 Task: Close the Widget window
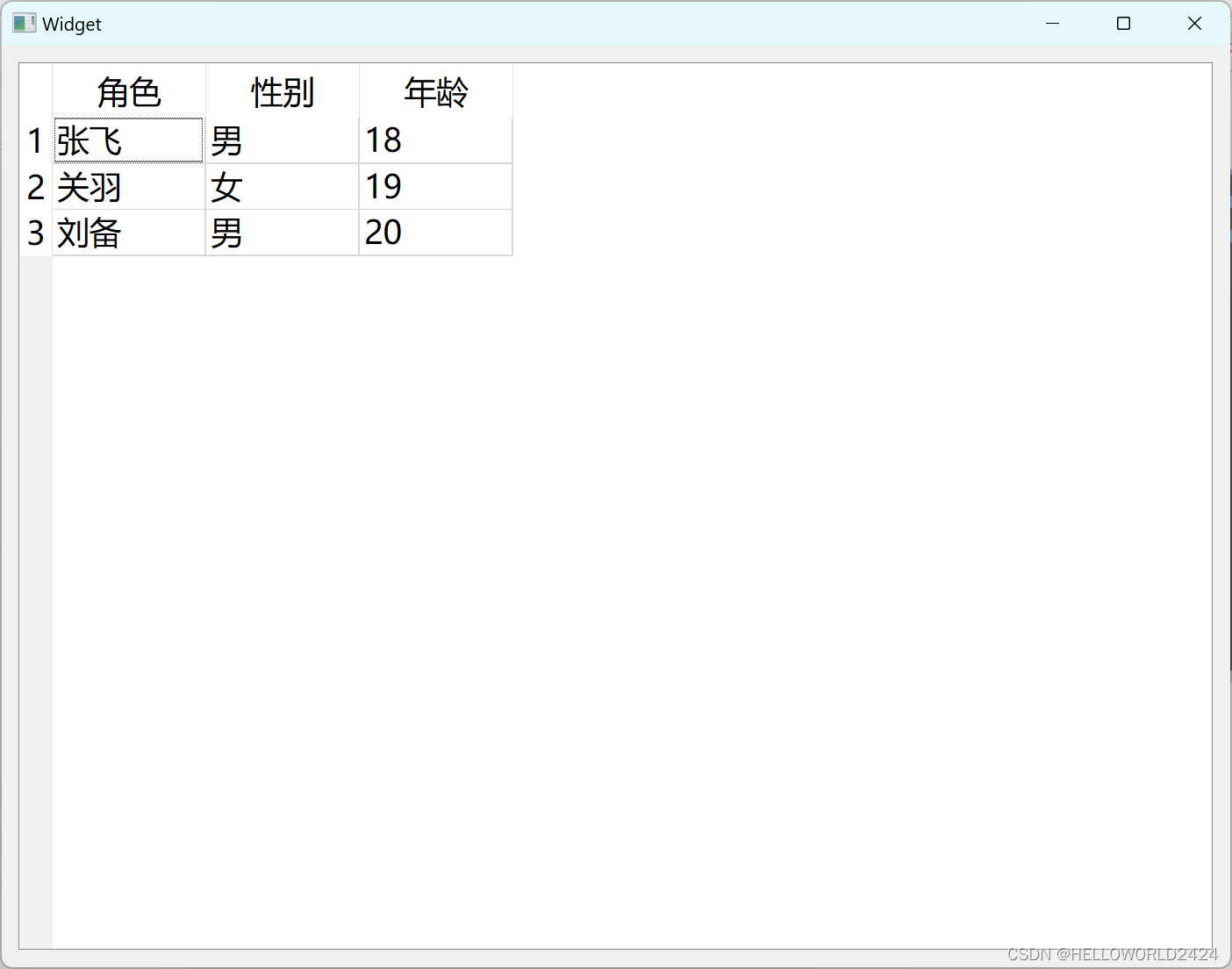tap(1194, 24)
